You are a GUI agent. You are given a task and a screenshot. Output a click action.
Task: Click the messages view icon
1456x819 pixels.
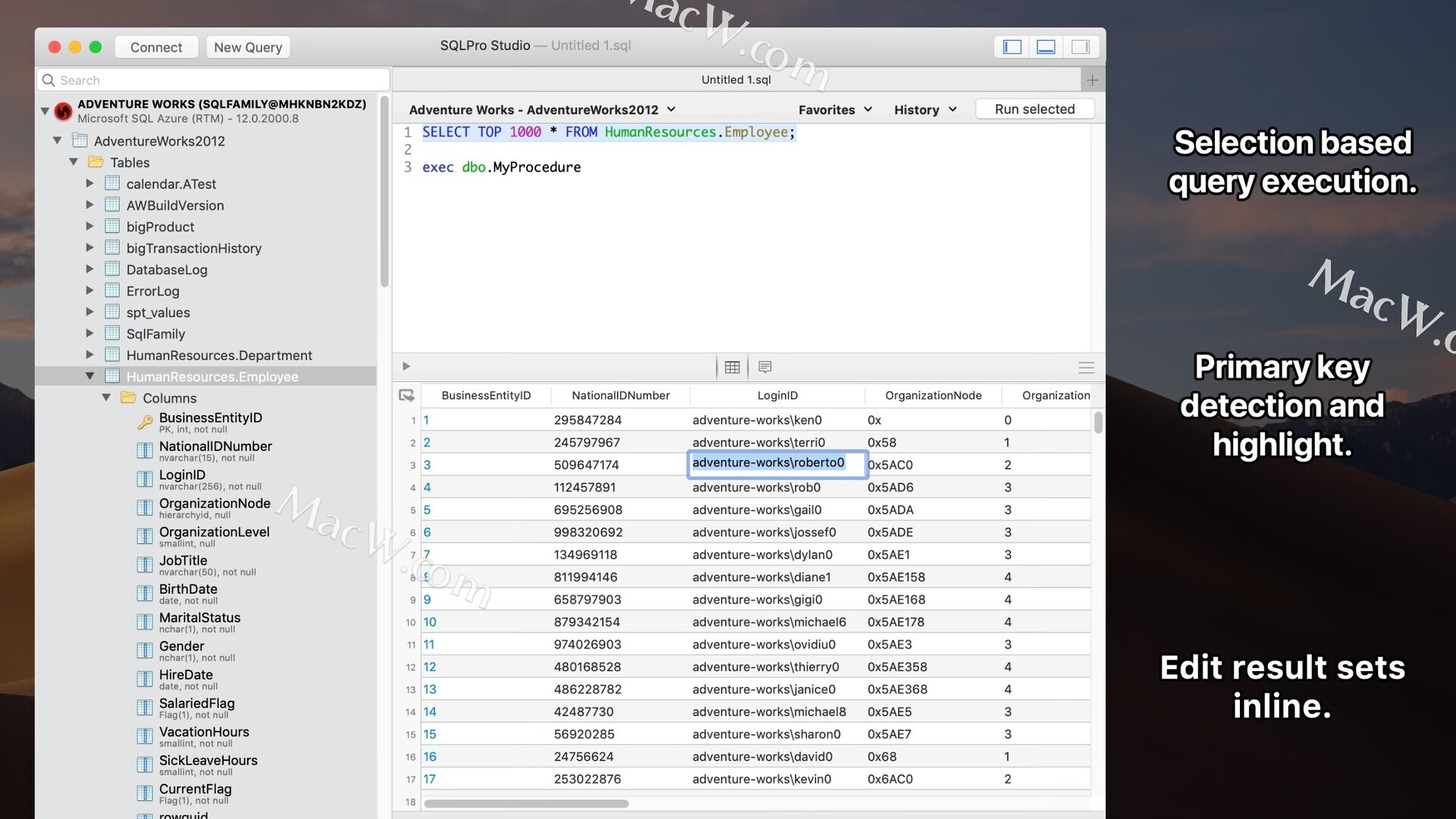point(765,367)
